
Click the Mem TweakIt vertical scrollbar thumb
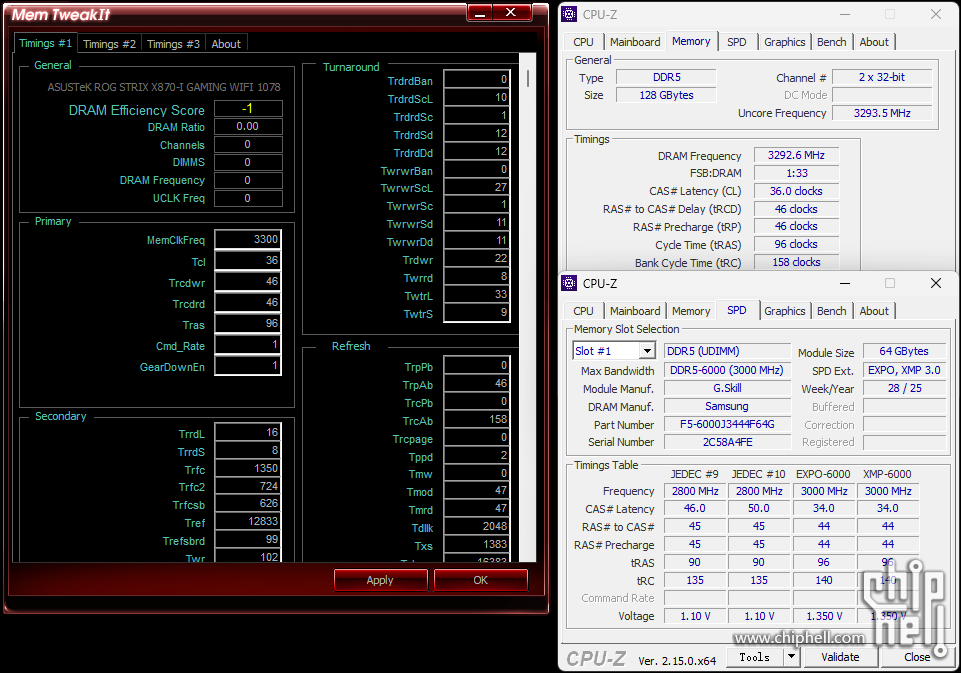tap(528, 78)
